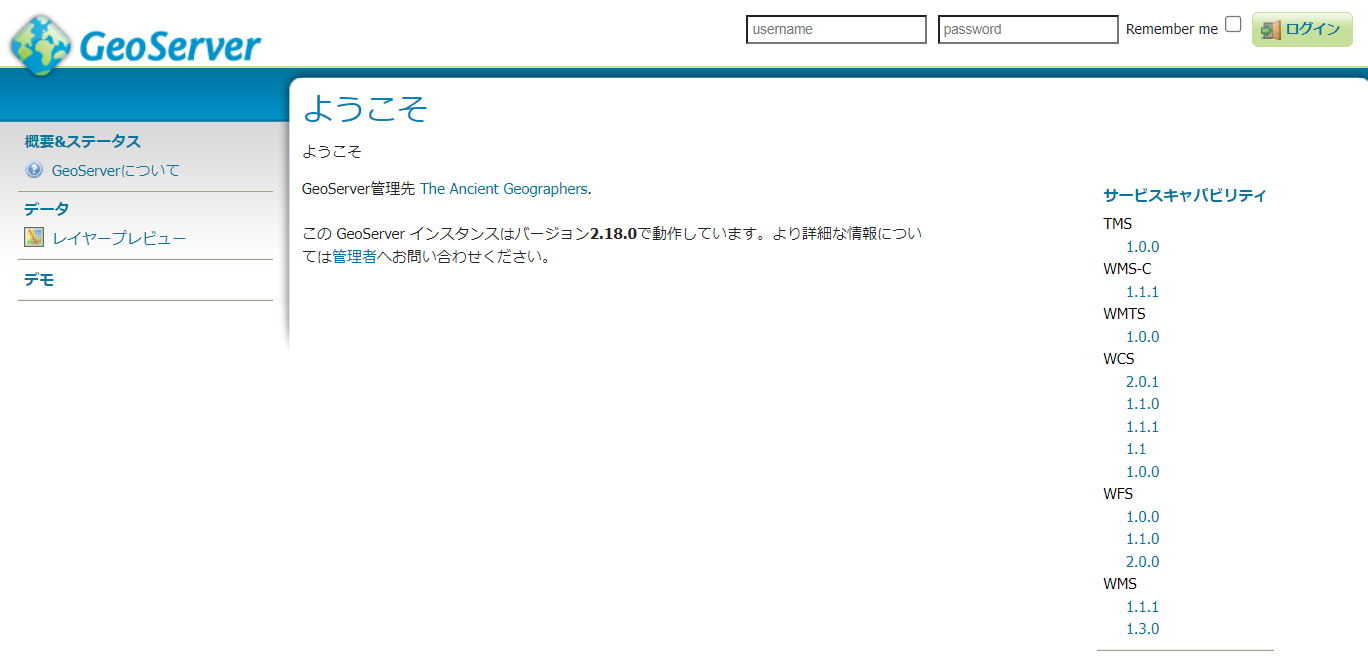The image size is (1368, 664).
Task: Click the ログイン button
Action: tap(1302, 30)
